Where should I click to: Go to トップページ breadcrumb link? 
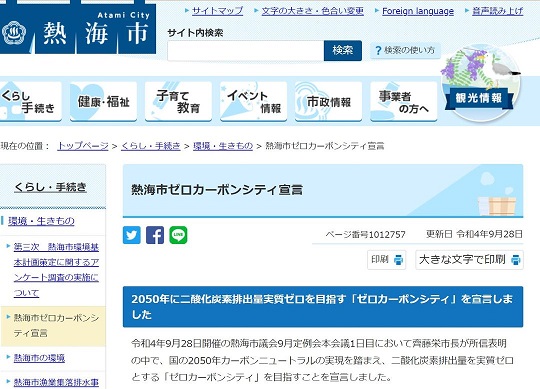coord(83,146)
